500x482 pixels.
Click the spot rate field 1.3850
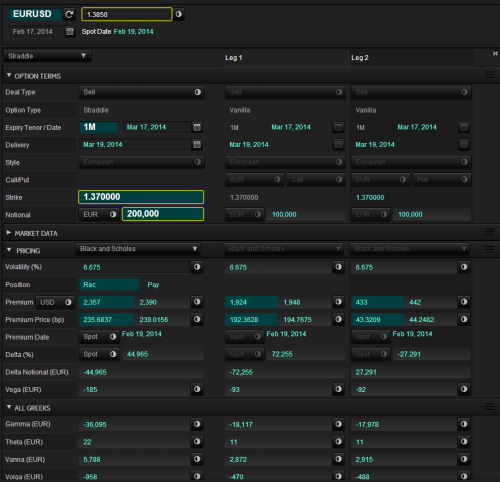click(127, 14)
